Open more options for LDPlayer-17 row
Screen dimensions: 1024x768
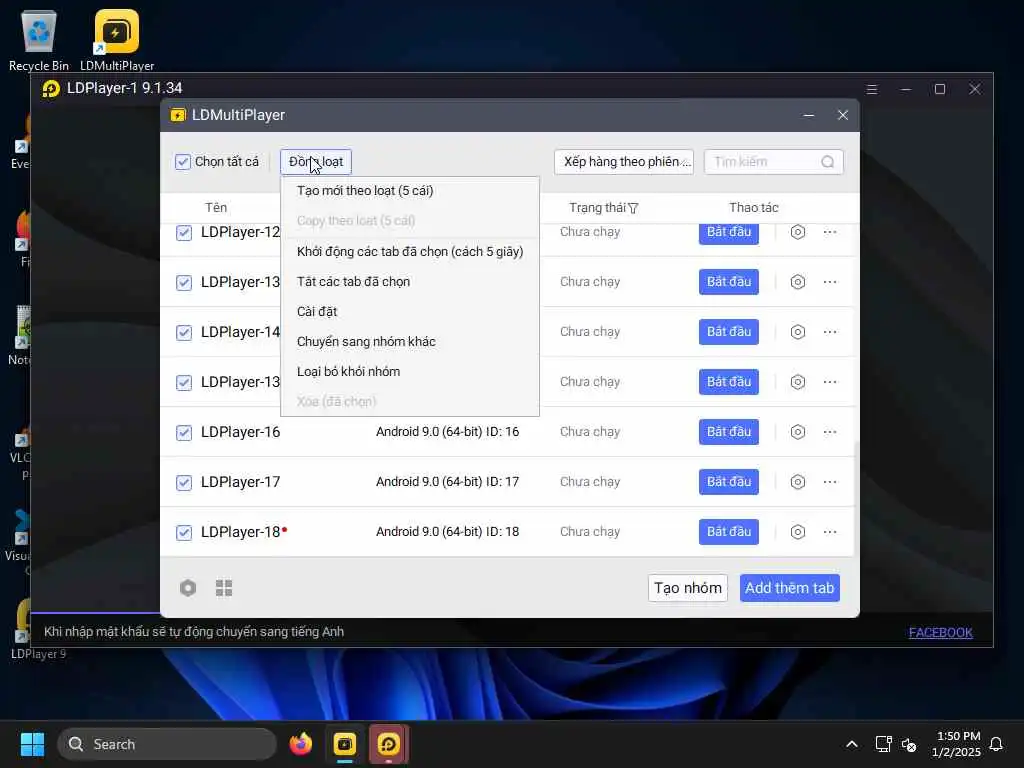tap(830, 482)
